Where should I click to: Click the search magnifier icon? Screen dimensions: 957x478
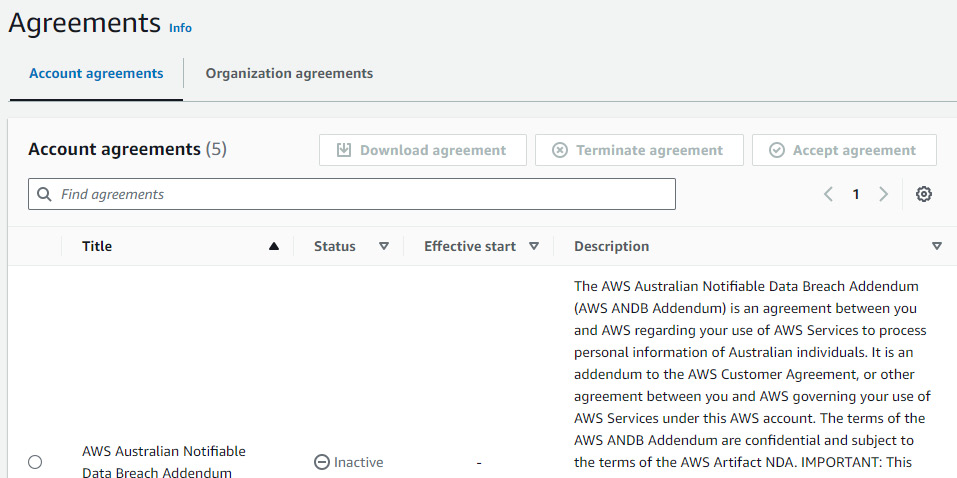tap(44, 194)
